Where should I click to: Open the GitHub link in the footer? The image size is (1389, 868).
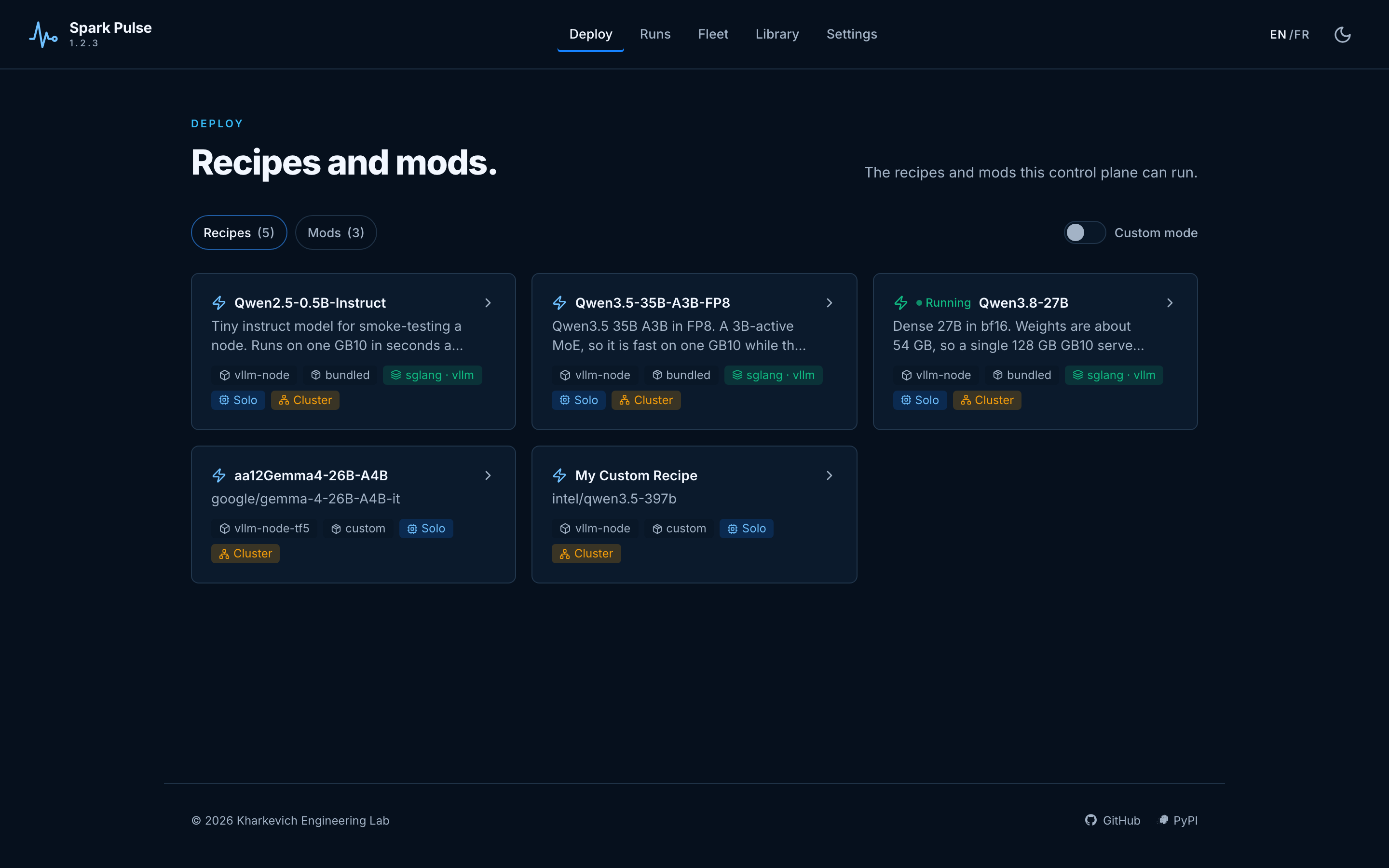pos(1112,820)
